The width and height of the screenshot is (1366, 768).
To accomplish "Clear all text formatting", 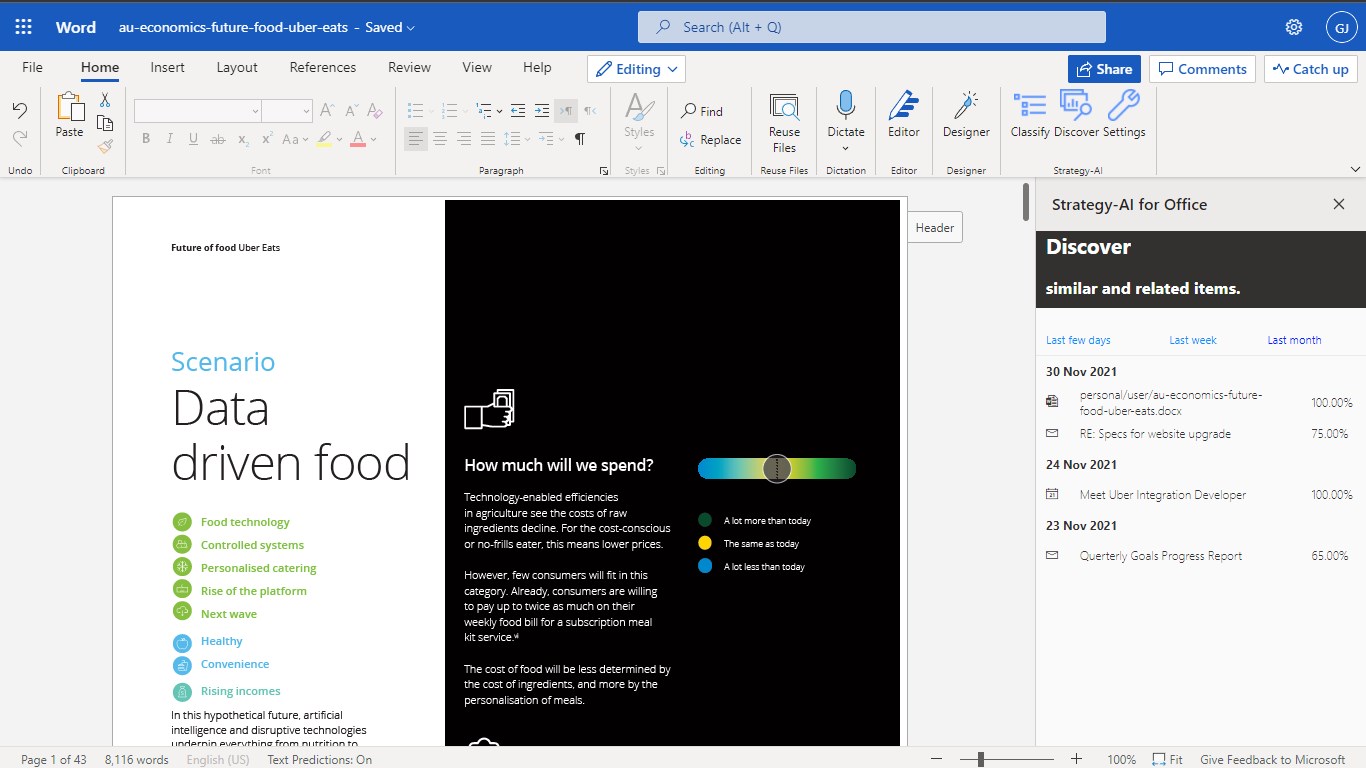I will tap(375, 111).
